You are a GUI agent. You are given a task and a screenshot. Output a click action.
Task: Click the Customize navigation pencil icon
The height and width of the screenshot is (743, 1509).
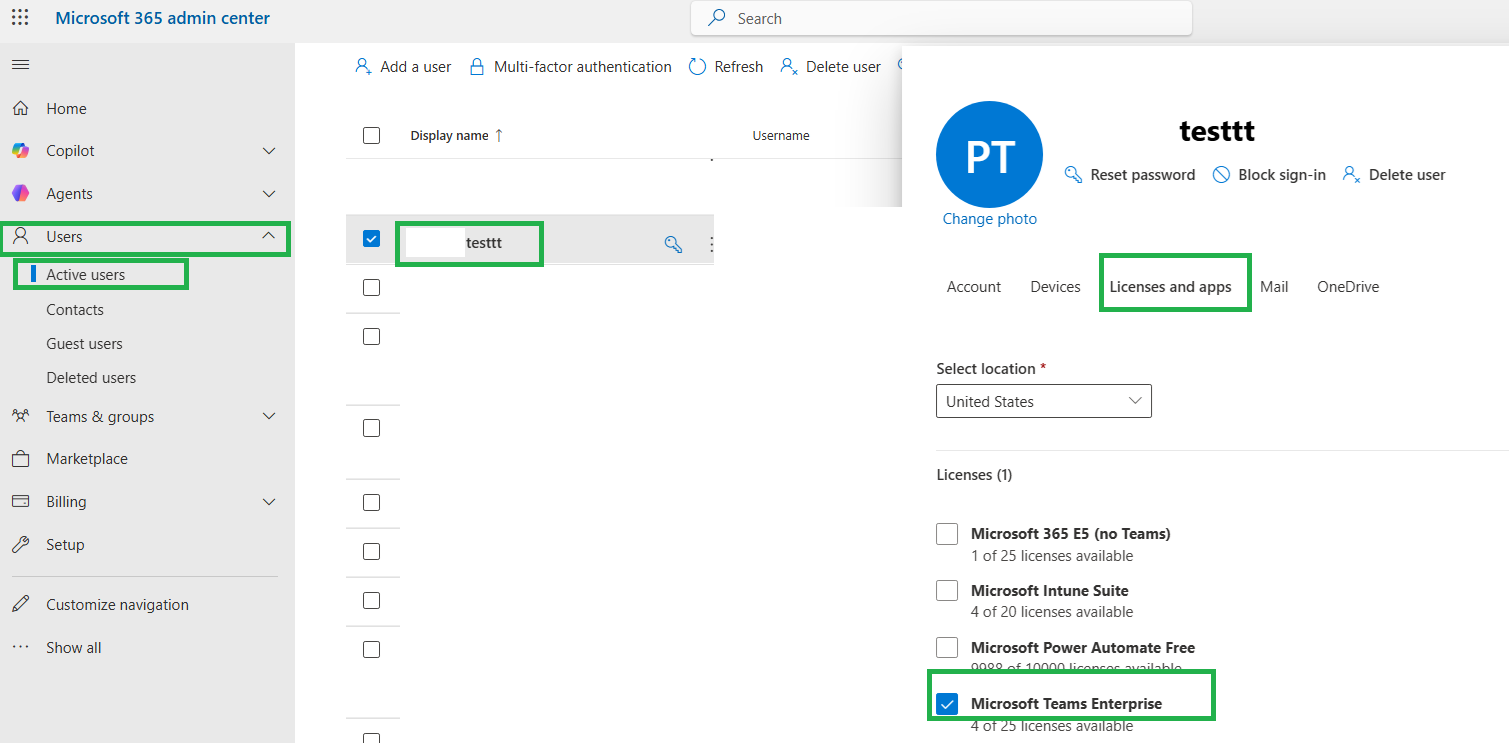20,604
